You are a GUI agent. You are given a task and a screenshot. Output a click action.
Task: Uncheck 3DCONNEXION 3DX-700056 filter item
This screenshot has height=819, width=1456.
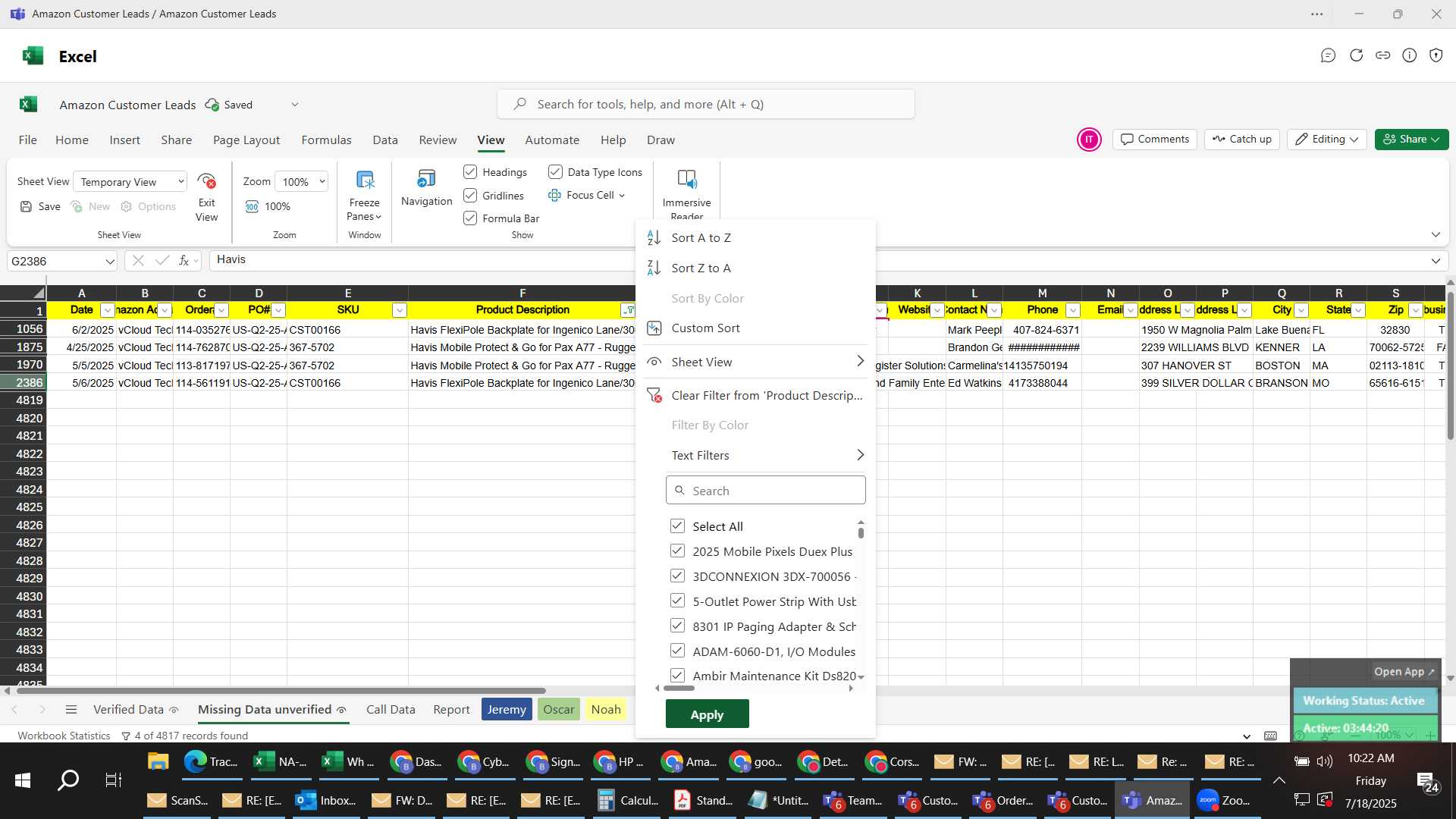[677, 576]
